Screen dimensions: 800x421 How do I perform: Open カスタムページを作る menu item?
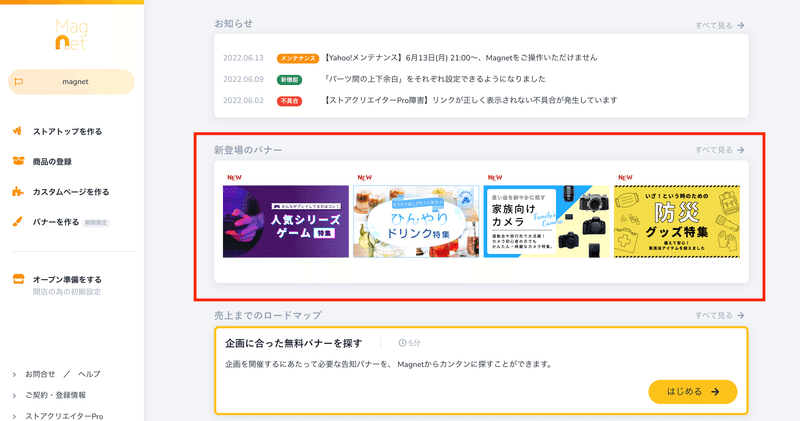(71, 192)
